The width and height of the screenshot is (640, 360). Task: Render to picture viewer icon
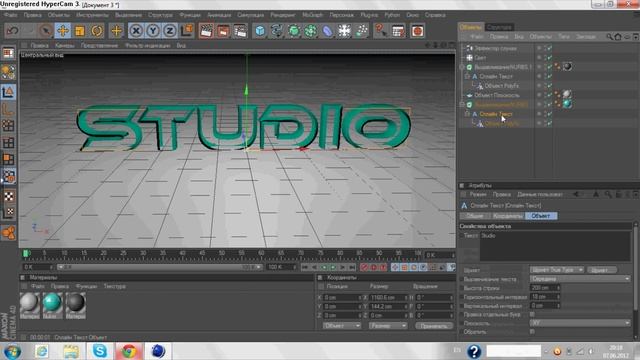click(x=223, y=31)
